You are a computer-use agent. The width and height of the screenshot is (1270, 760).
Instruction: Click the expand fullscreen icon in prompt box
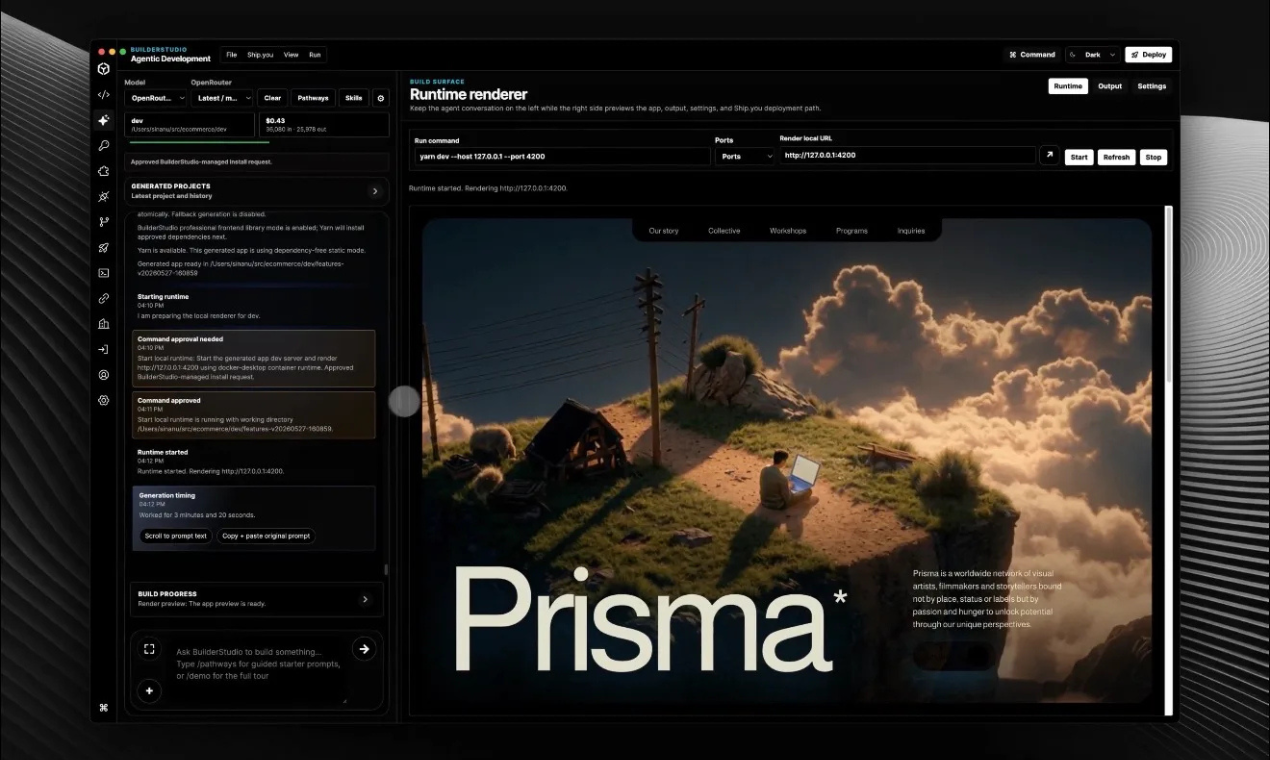click(x=149, y=649)
